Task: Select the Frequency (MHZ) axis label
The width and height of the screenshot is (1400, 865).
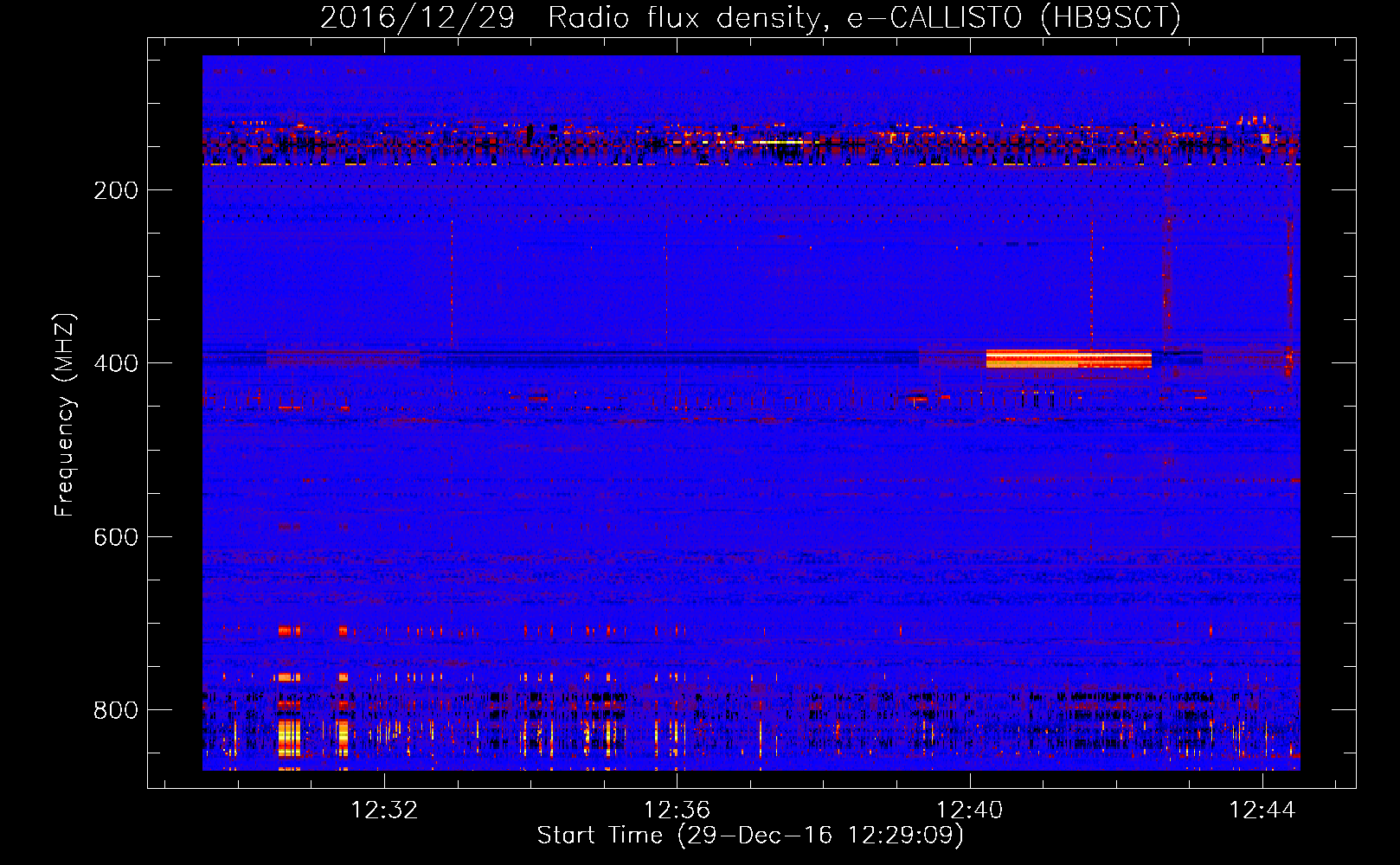Action: coord(64,415)
